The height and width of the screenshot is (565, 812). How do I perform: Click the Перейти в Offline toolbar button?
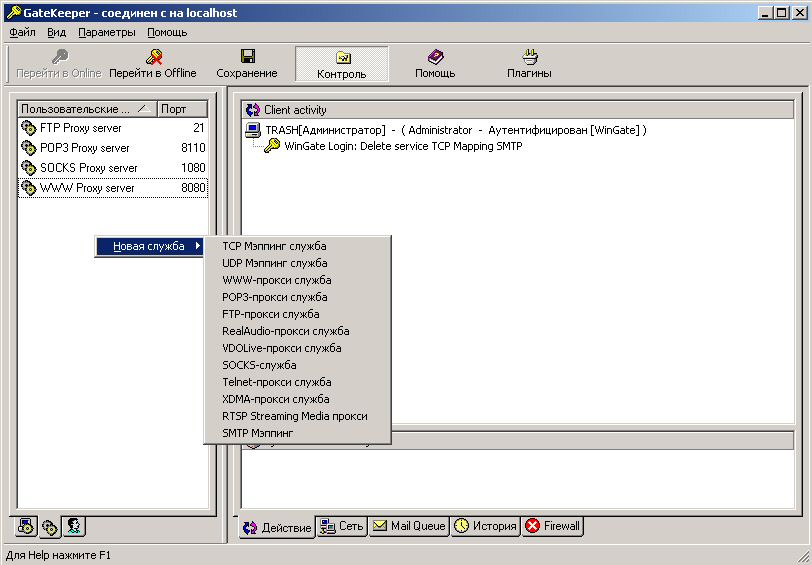pyautogui.click(x=153, y=64)
